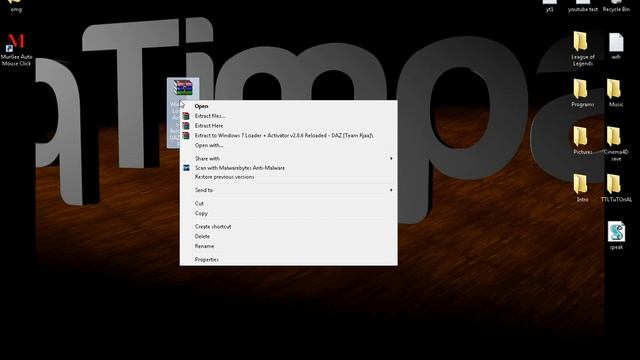640x360 pixels.
Task: Expand the Send to submenu arrow
Action: (391, 190)
